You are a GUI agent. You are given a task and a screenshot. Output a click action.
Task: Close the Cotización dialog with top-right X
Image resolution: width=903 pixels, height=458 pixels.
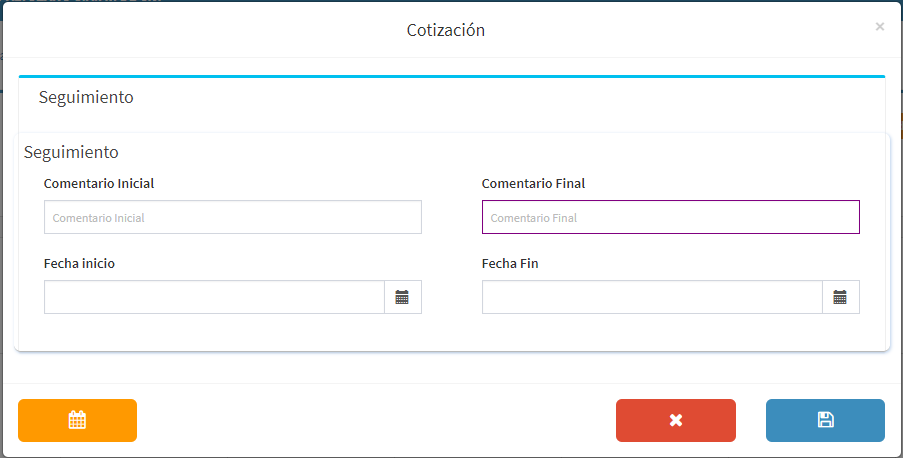point(879,27)
